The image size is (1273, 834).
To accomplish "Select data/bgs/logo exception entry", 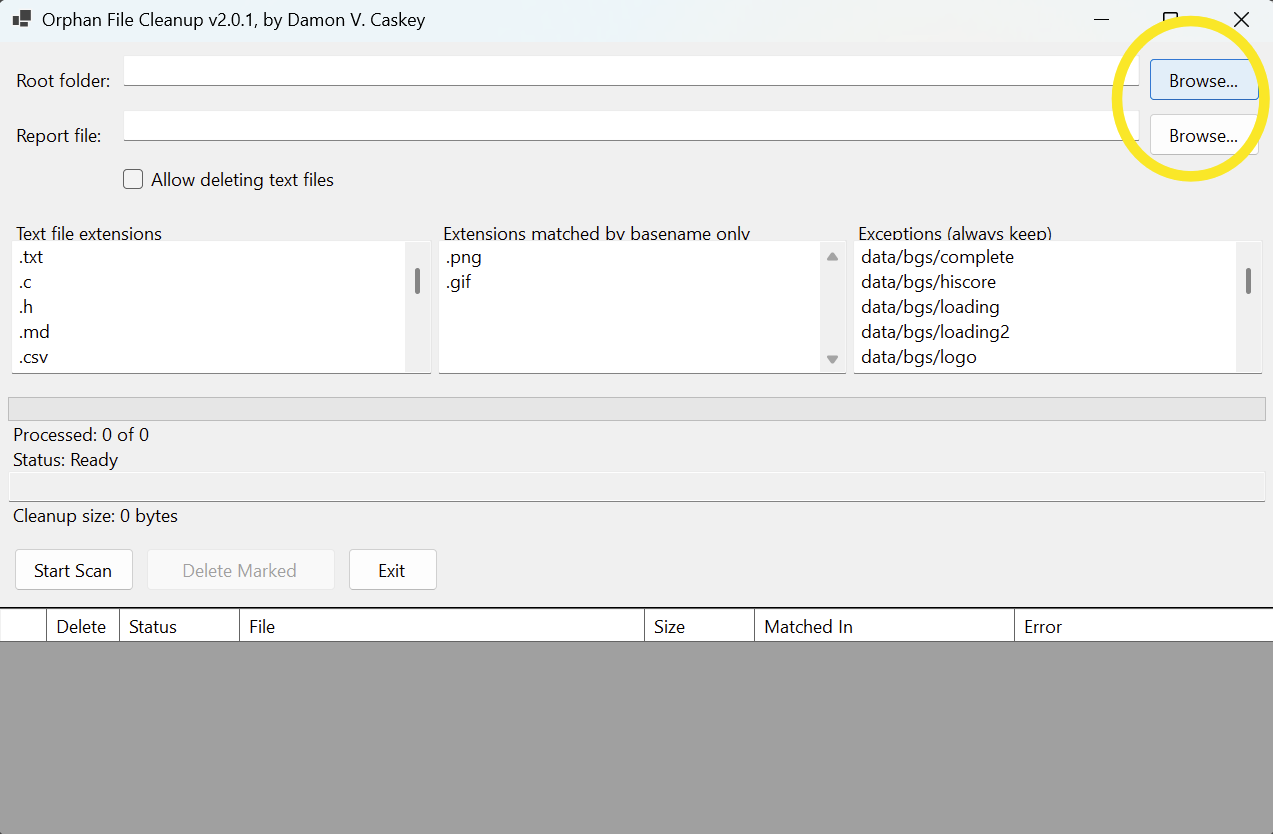I will click(x=918, y=357).
